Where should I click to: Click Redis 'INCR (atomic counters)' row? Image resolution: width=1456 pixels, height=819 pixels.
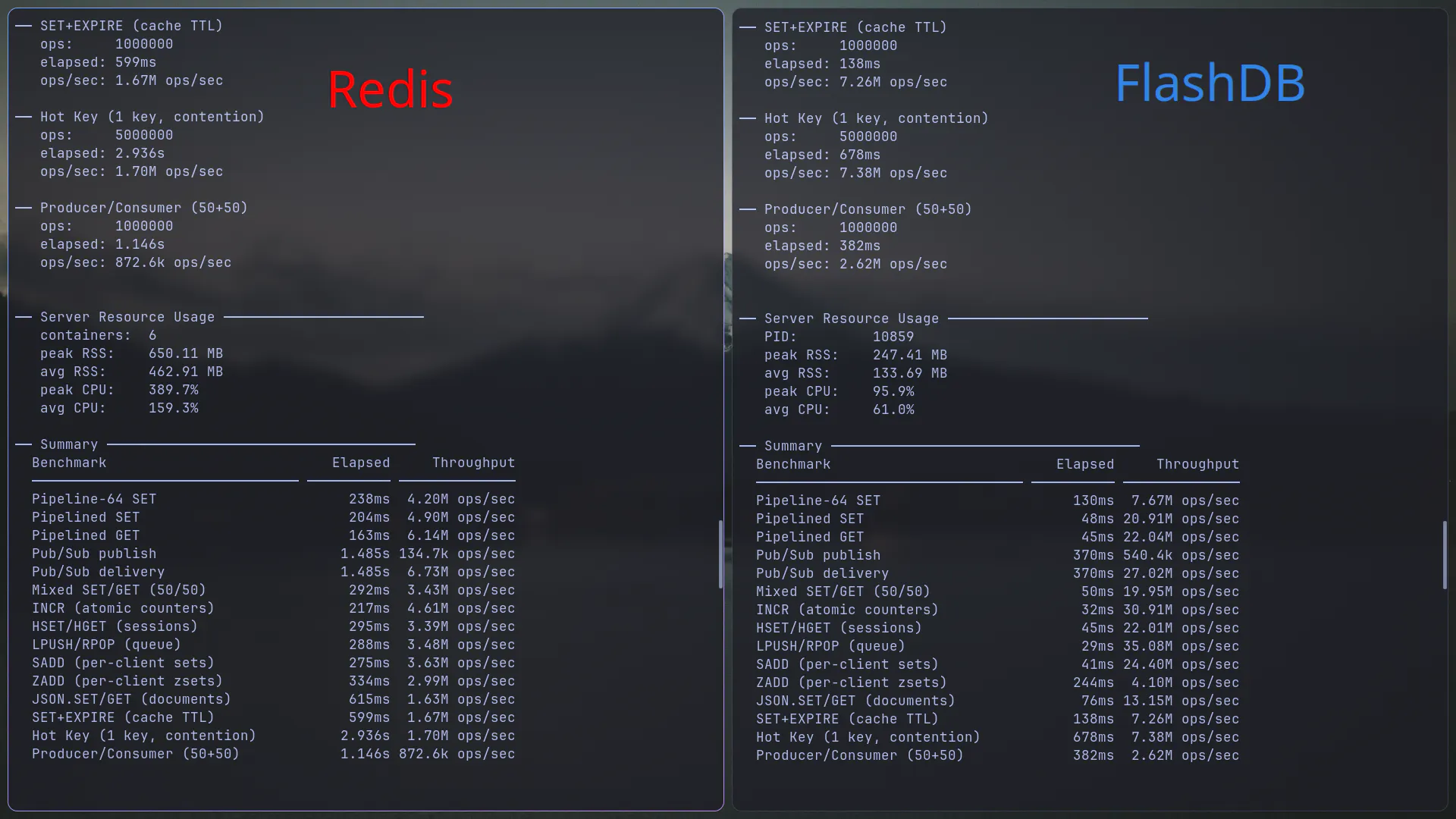(273, 608)
